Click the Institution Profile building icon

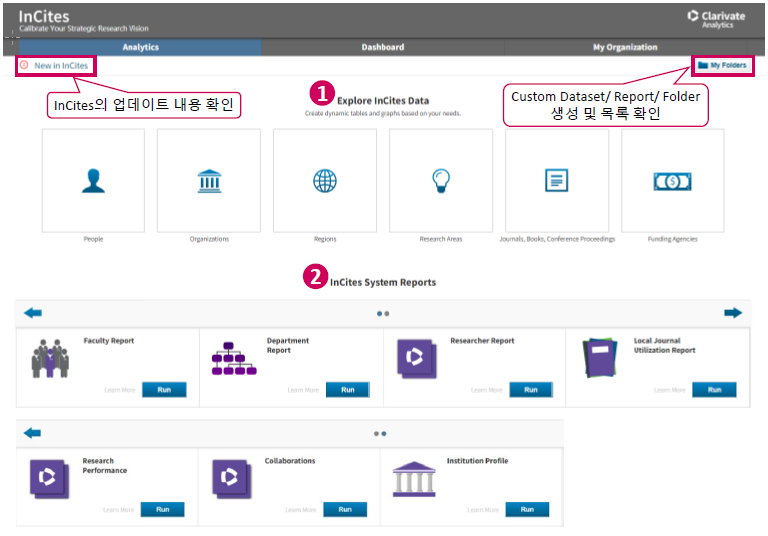(414, 479)
